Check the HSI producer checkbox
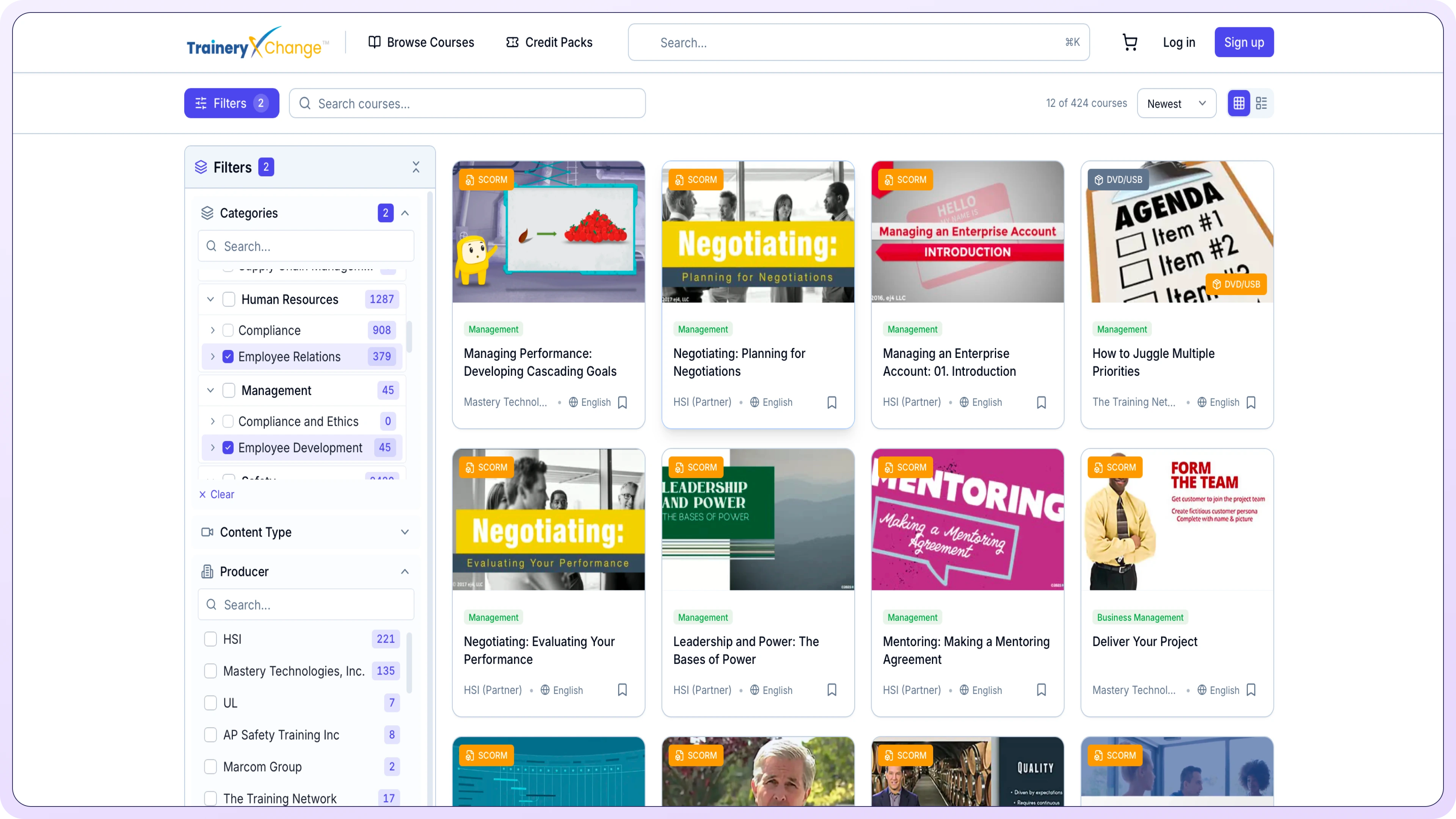Viewport: 1456px width, 819px height. (210, 639)
